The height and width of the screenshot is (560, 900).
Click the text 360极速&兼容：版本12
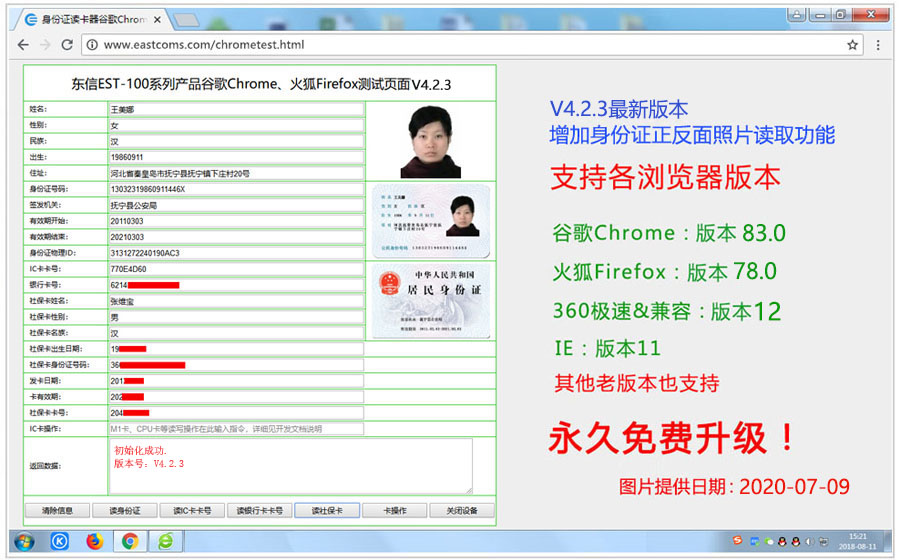click(x=667, y=311)
